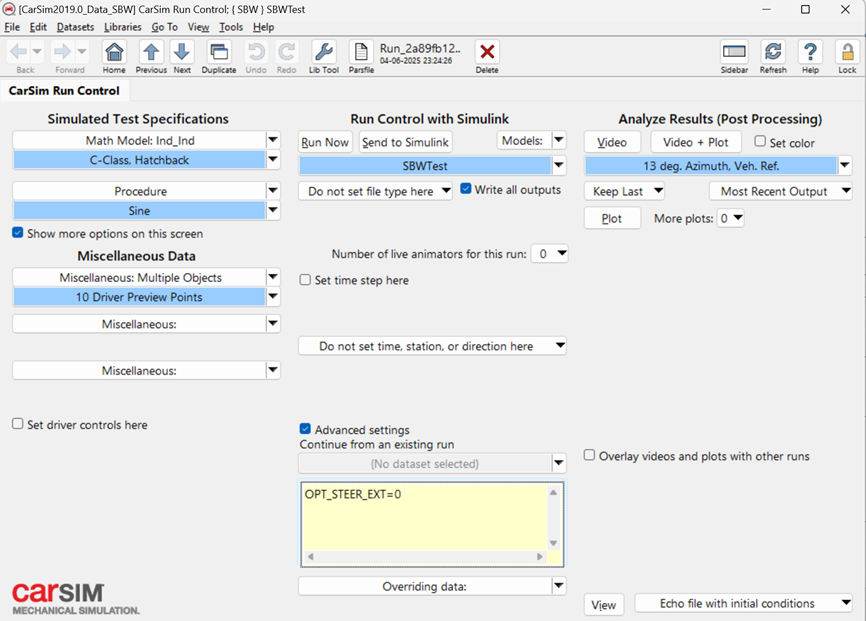866x621 pixels.
Task: Check Overlay videos and plots with other runs
Action: [590, 455]
